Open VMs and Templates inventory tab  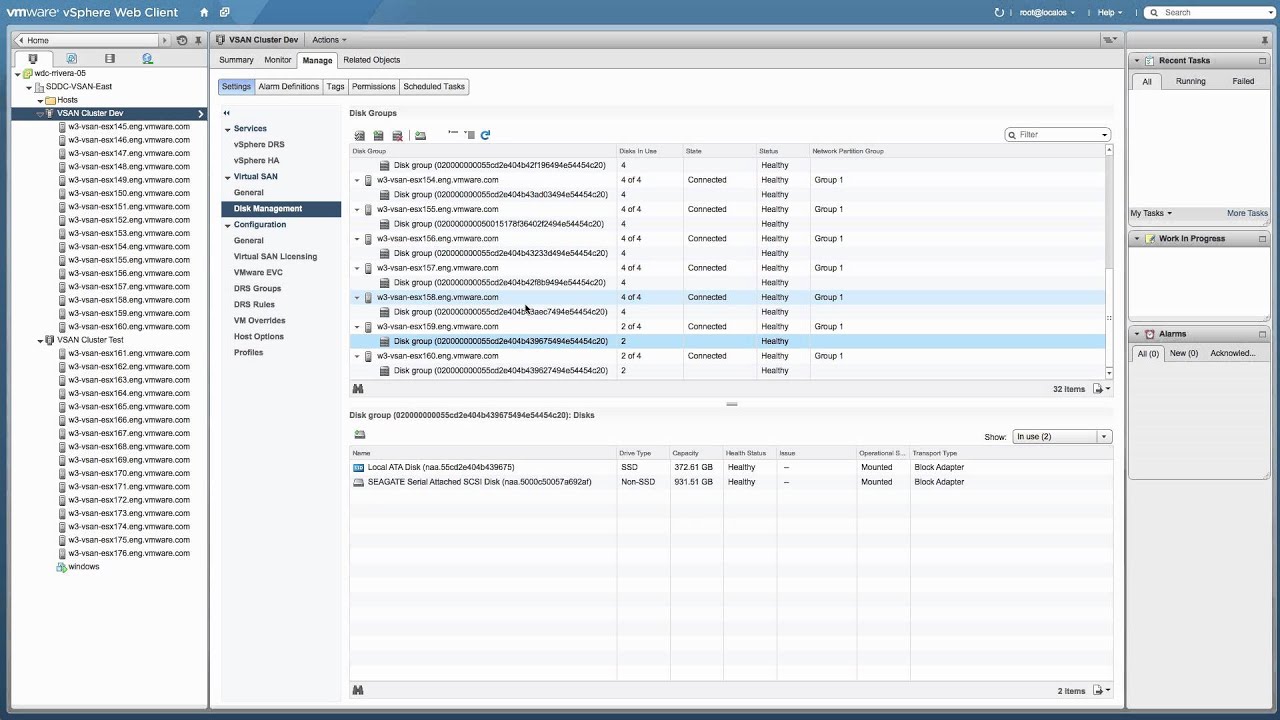(71, 59)
